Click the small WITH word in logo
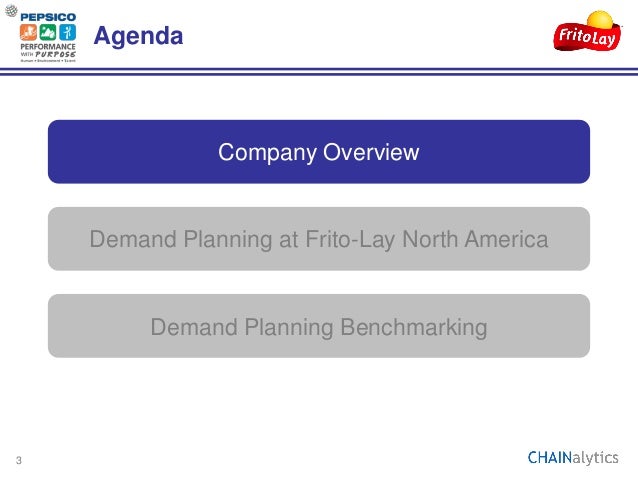 (27, 55)
